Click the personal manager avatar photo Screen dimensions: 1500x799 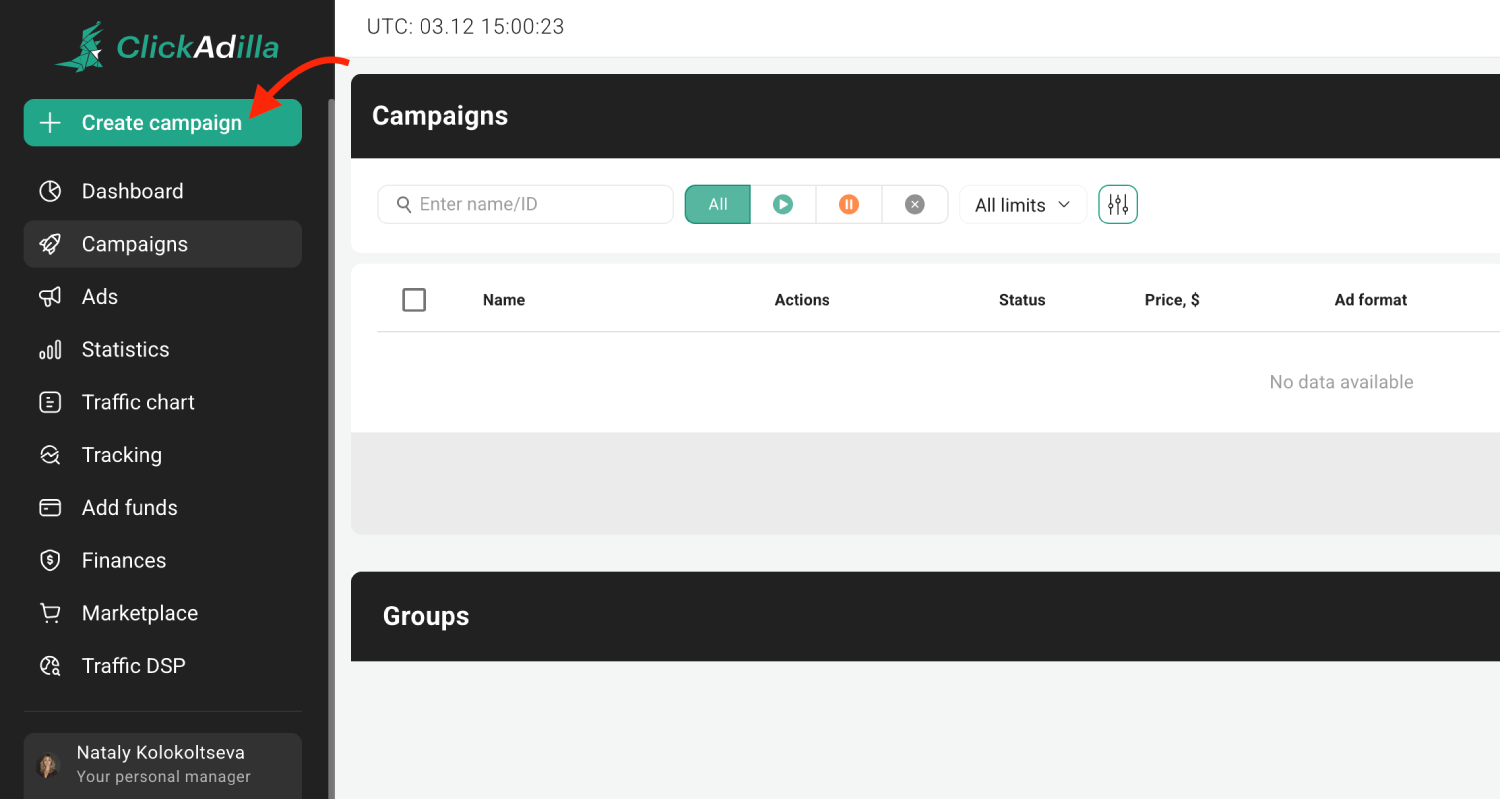point(48,765)
